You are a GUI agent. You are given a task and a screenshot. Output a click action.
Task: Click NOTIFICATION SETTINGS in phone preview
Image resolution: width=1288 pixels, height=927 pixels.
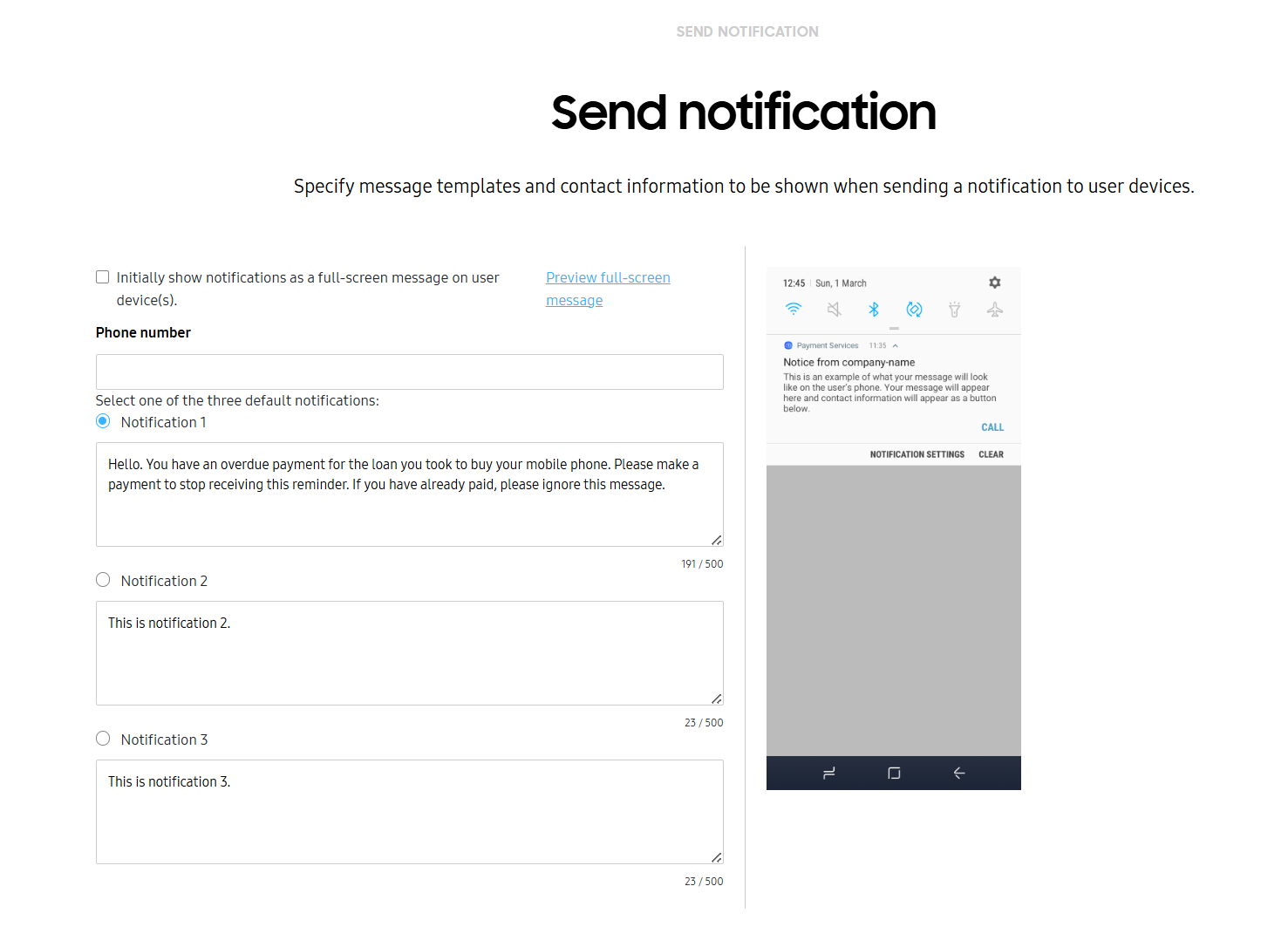pos(917,454)
